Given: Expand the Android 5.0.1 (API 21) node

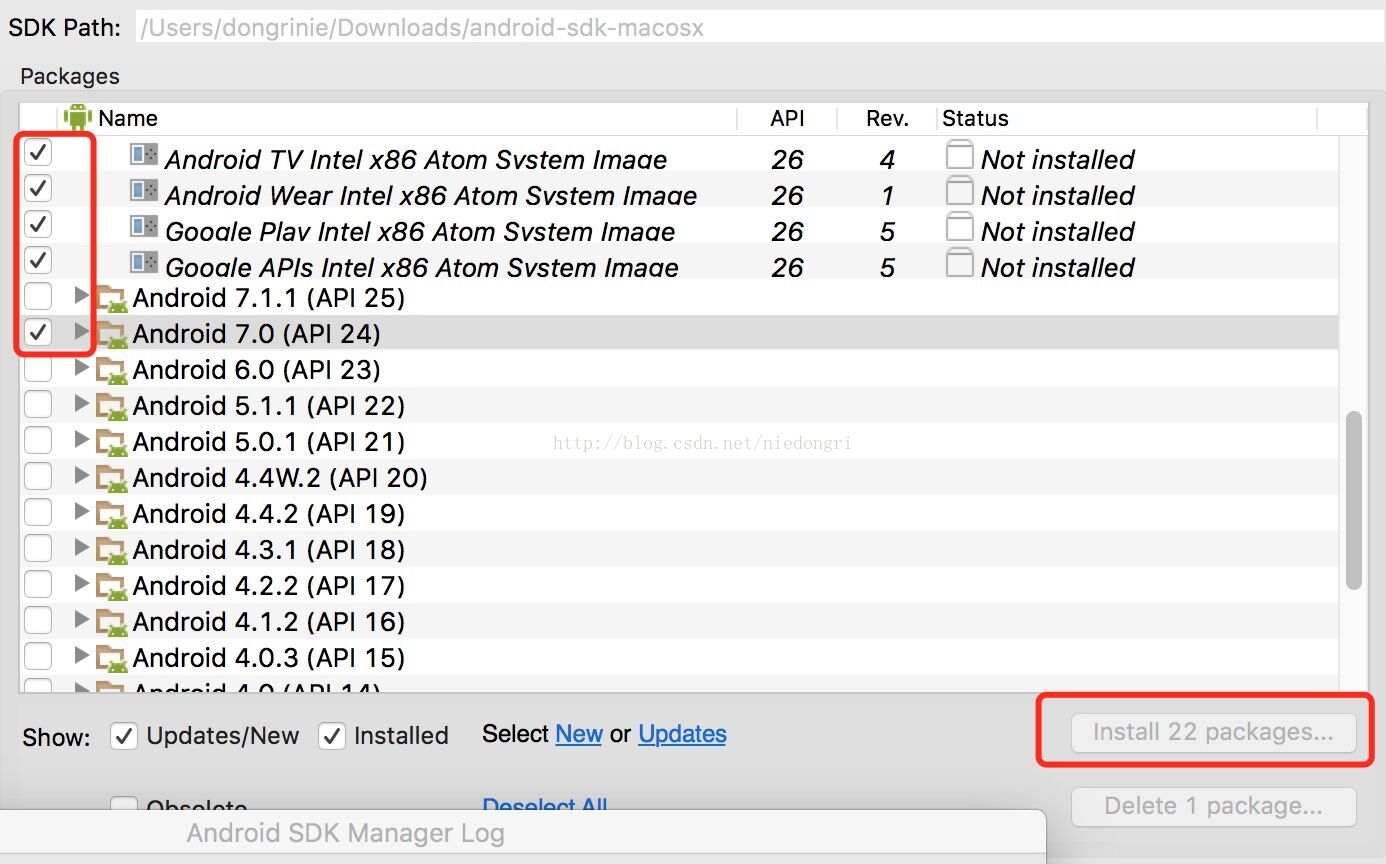Looking at the screenshot, I should click(82, 440).
